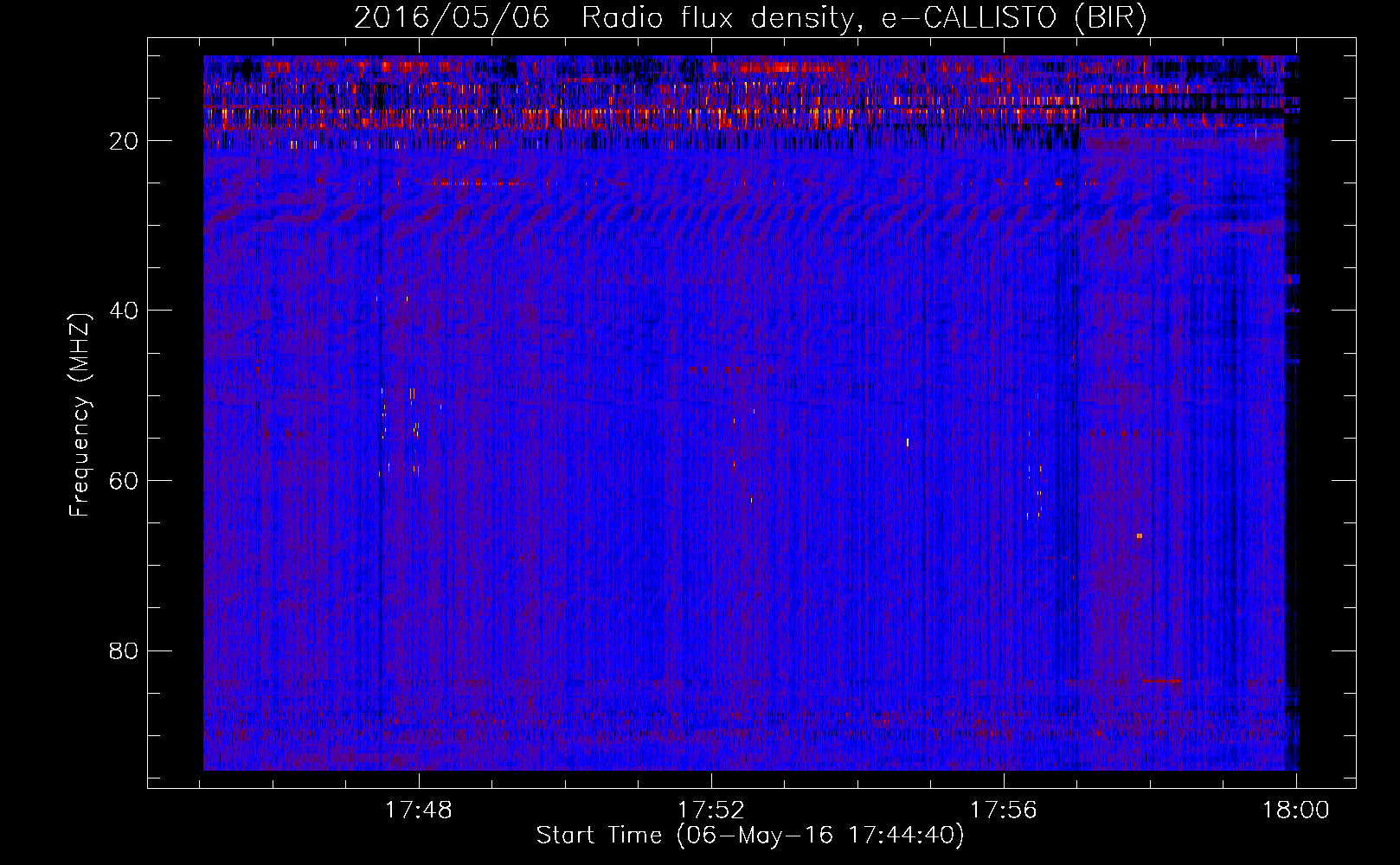Click the '17:56' time tick label
This screenshot has width=1400, height=865.
(x=1004, y=811)
